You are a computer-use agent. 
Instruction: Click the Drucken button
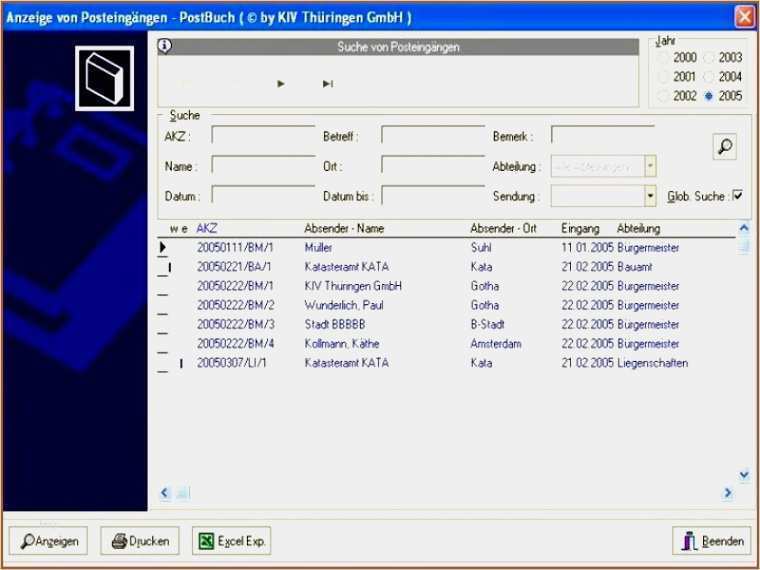tap(140, 541)
